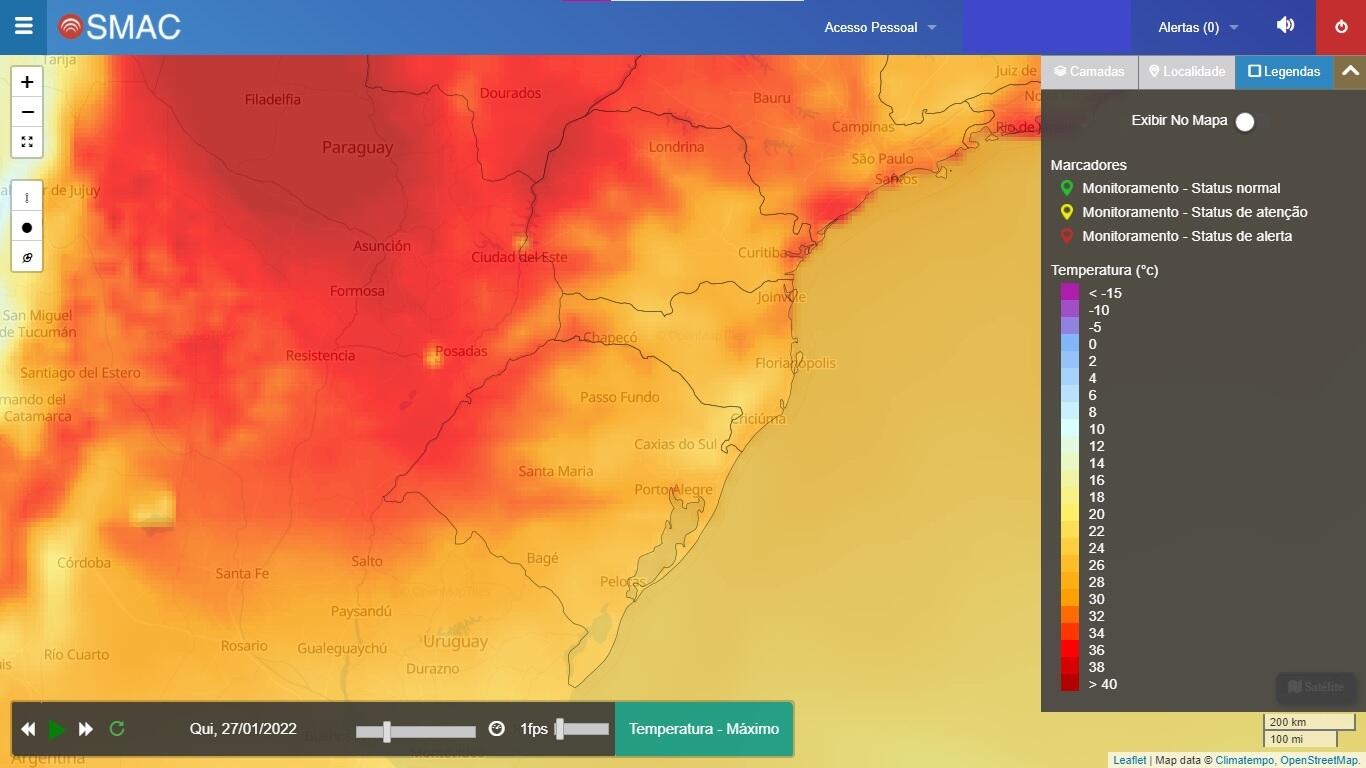Click Resistencia on the map
This screenshot has height=768, width=1366.
320,355
